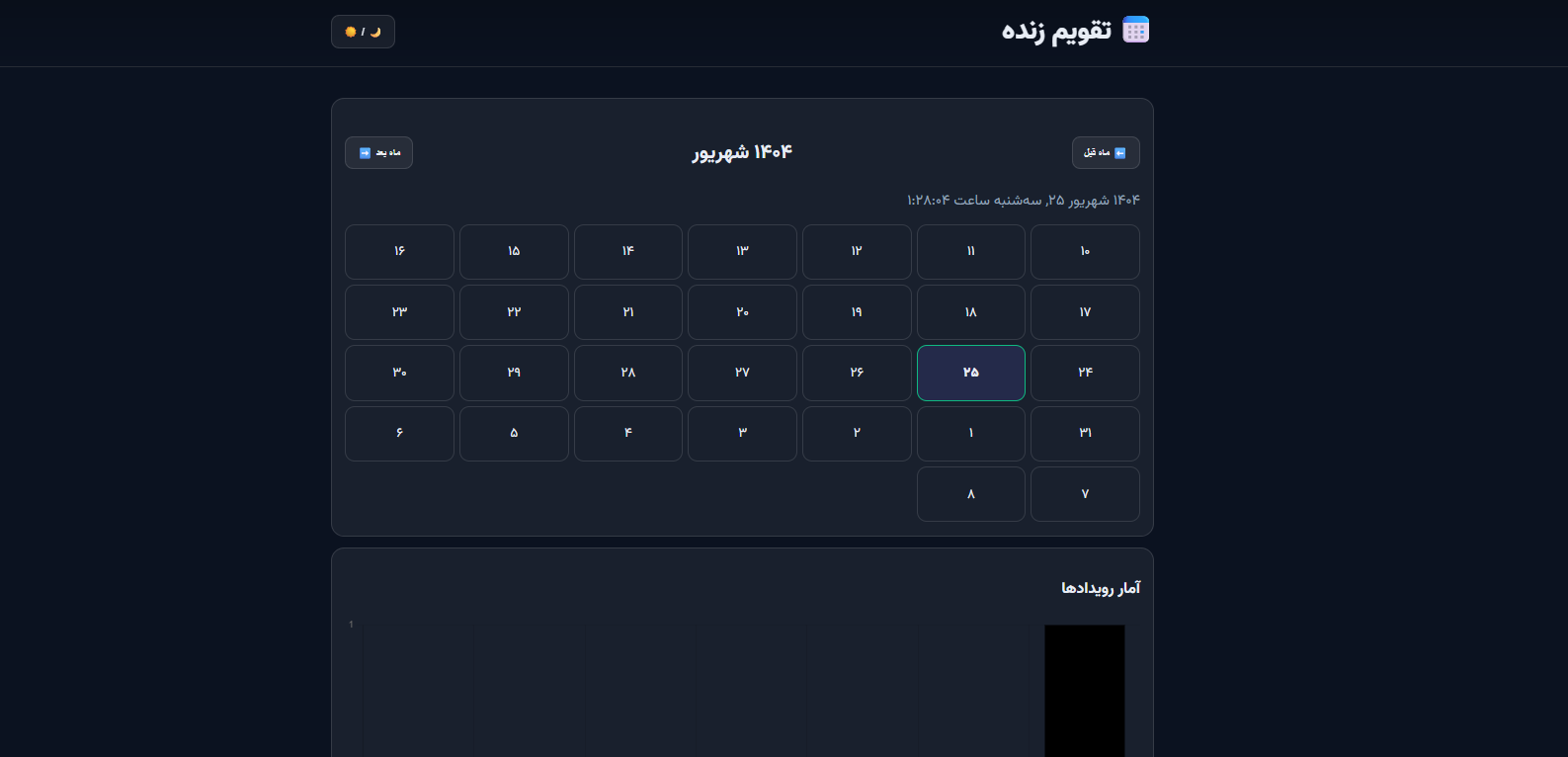This screenshot has width=1568, height=757.
Task: Select day ۱۱ (11) in the calendar
Action: (971, 252)
